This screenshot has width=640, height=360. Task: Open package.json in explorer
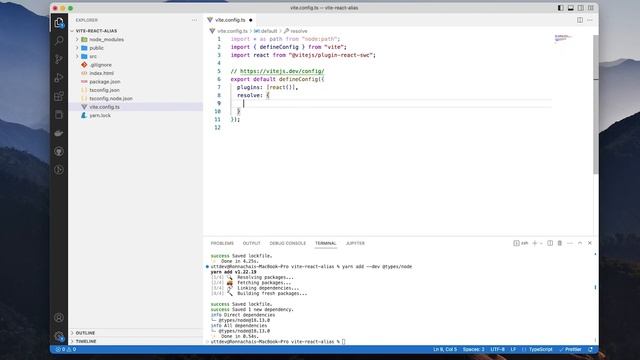click(104, 82)
